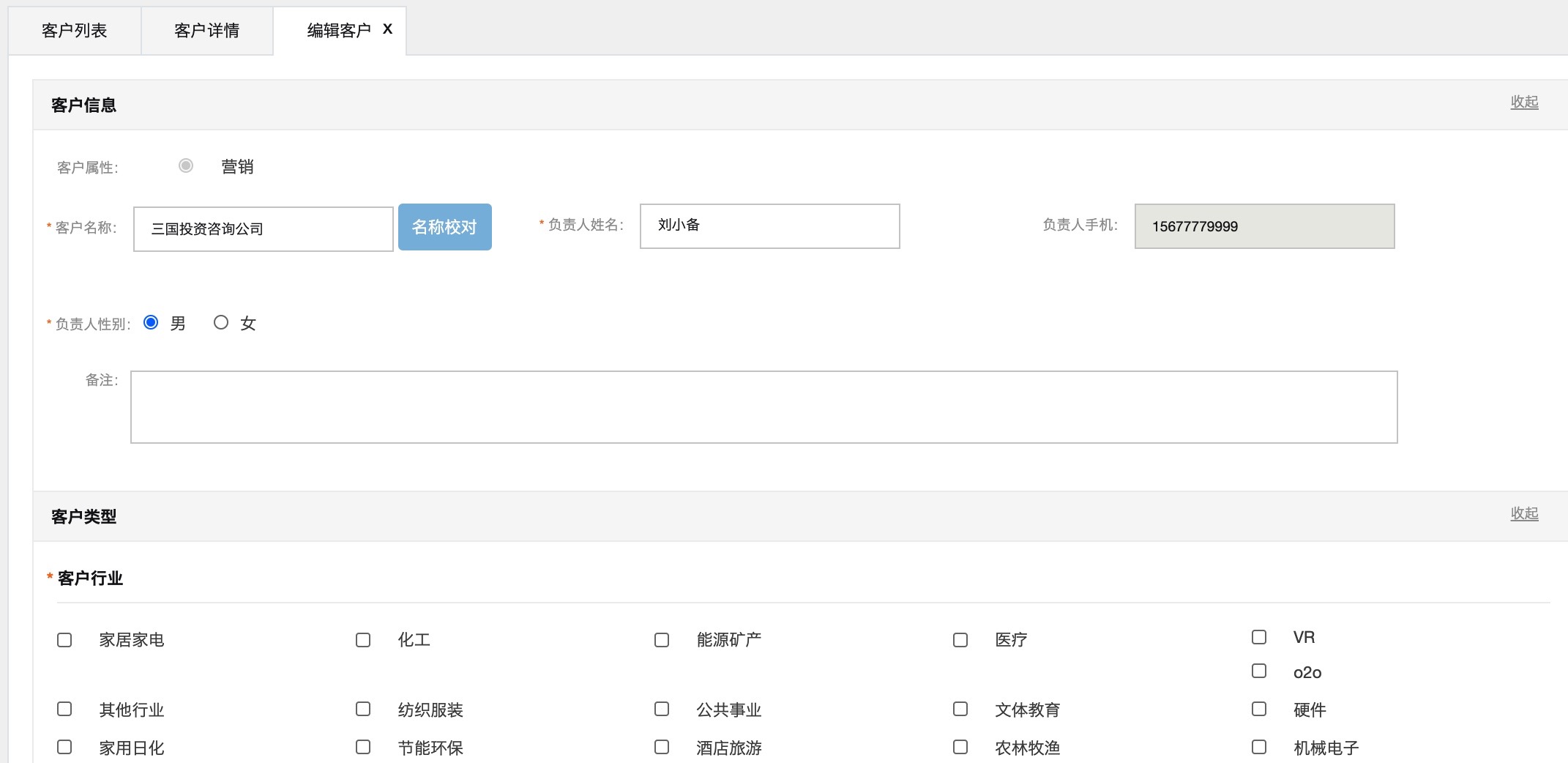
Task: Collapse the 客户类型 section via 收起
Action: [x=1524, y=514]
